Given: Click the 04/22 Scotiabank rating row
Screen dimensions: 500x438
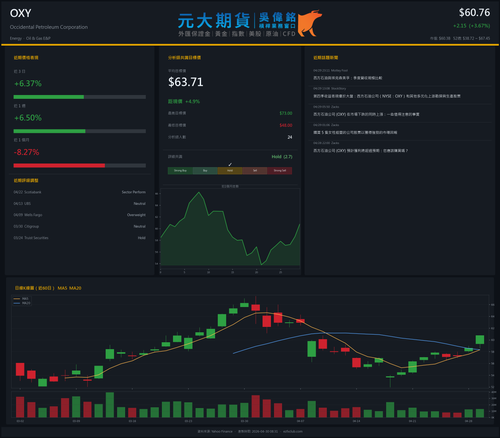Looking at the screenshot, I should point(80,192).
